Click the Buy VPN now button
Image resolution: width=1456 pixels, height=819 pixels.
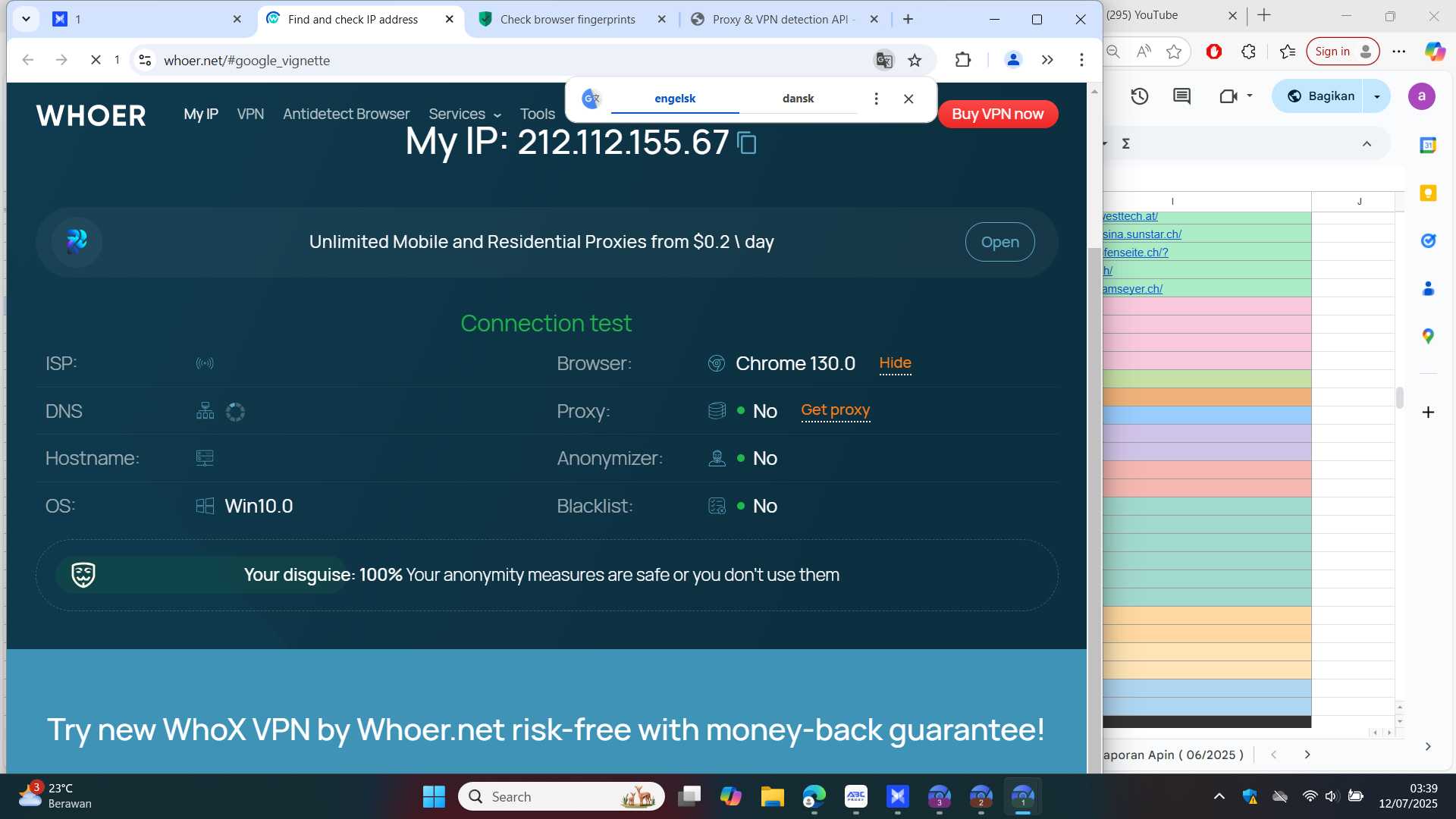tap(998, 114)
